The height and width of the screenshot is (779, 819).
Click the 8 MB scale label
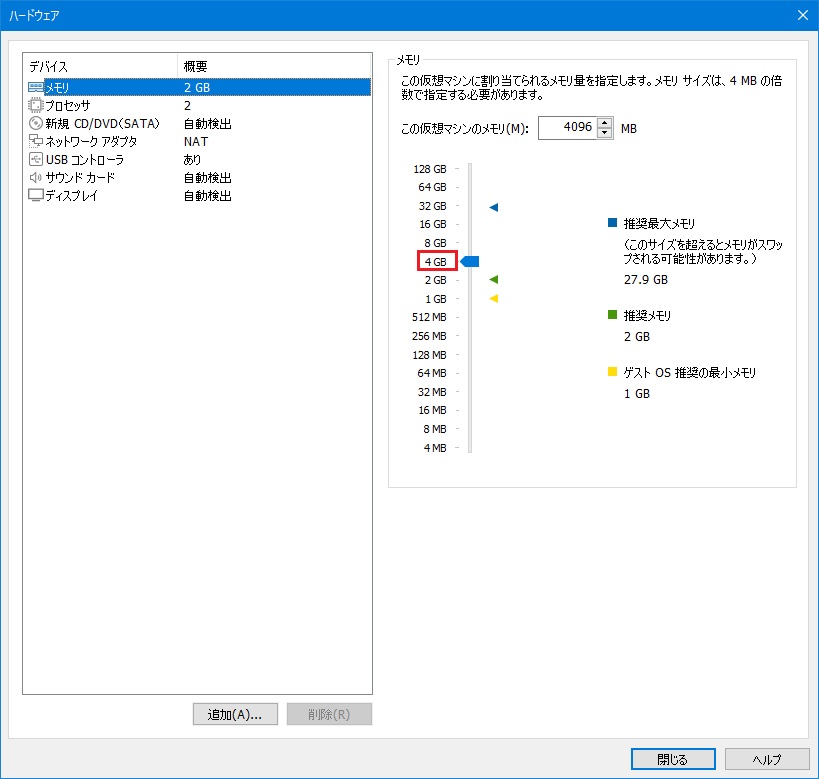[435, 429]
